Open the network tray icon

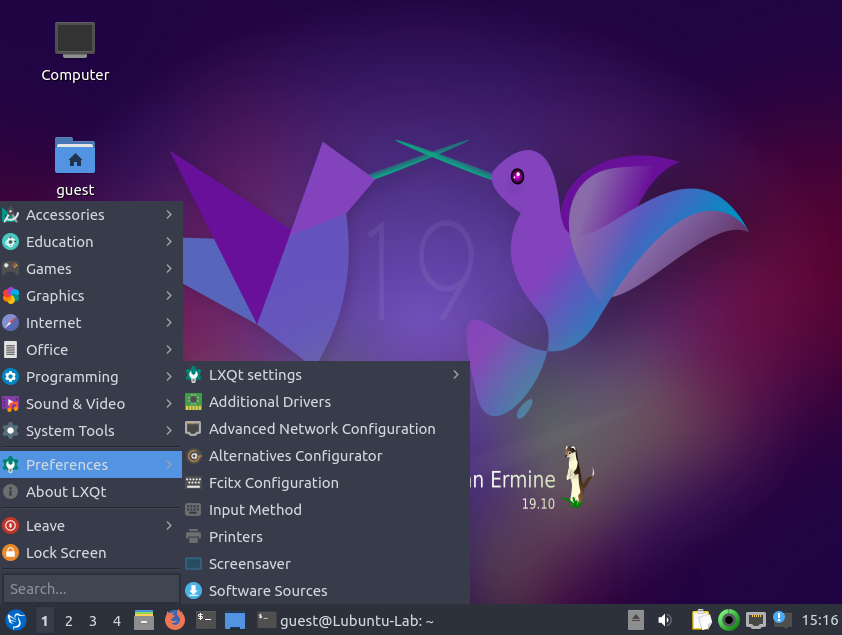(756, 621)
